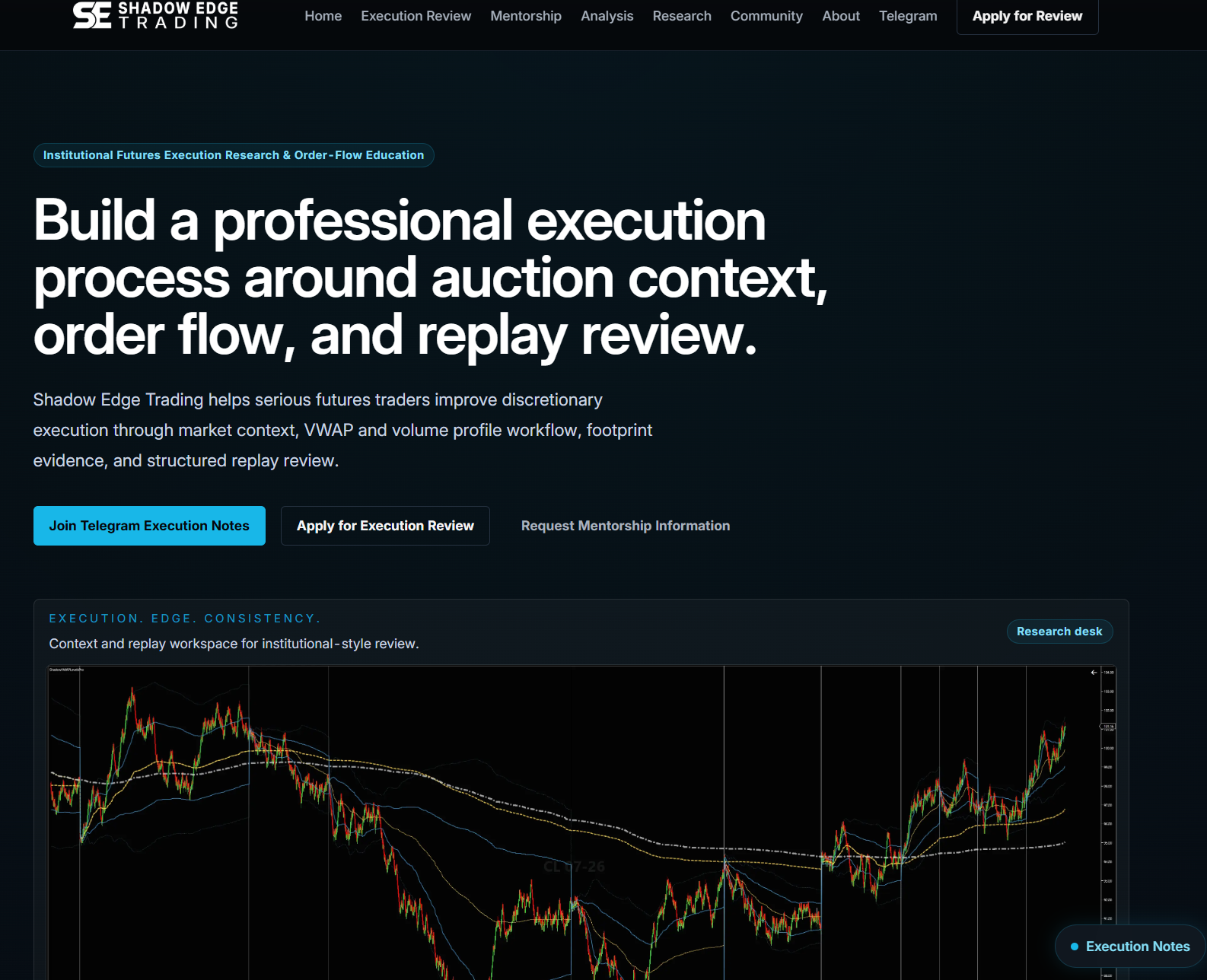
Task: Click the Telegram nav link
Action: 908,16
